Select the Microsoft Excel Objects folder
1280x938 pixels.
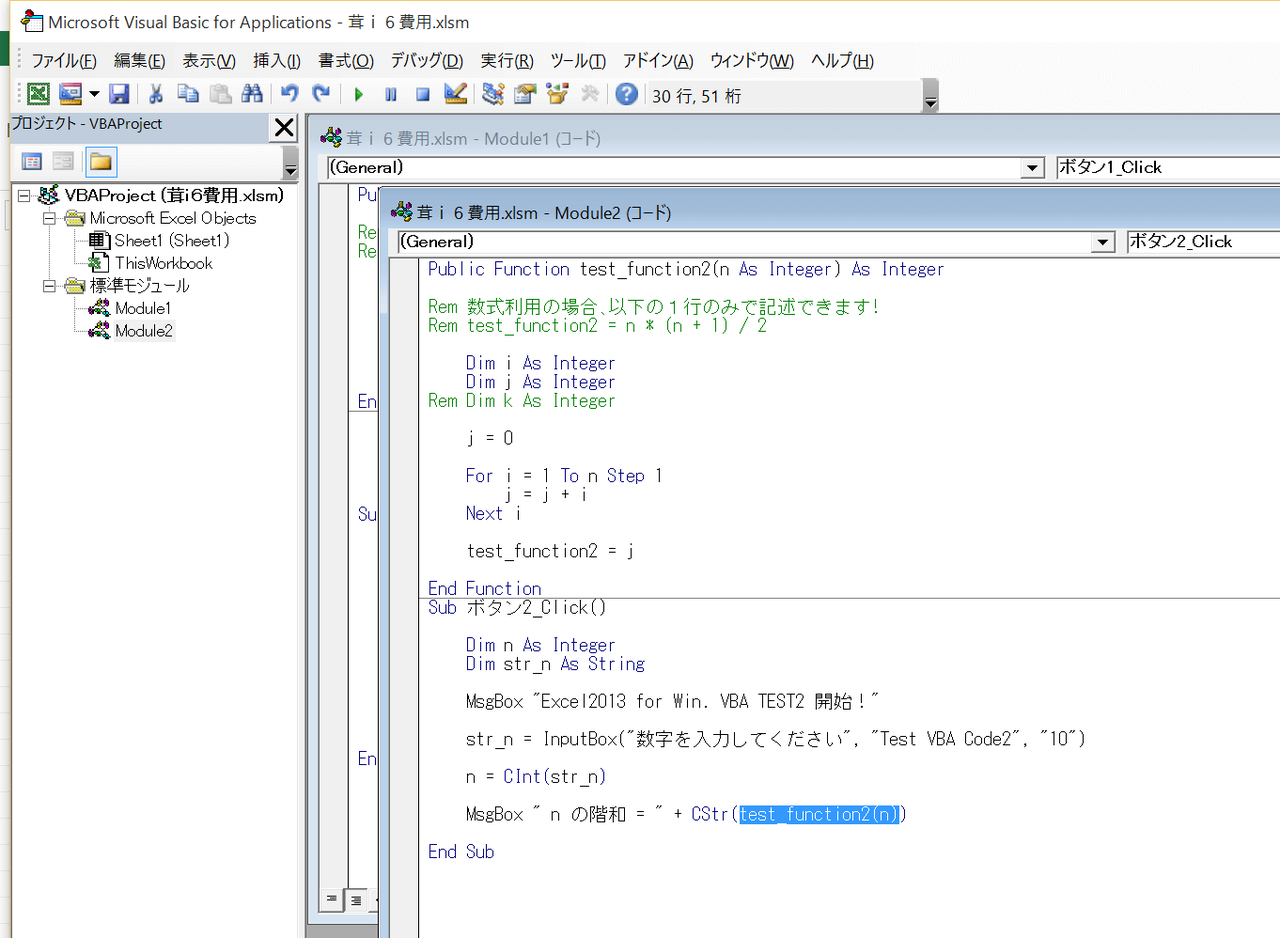[x=173, y=218]
